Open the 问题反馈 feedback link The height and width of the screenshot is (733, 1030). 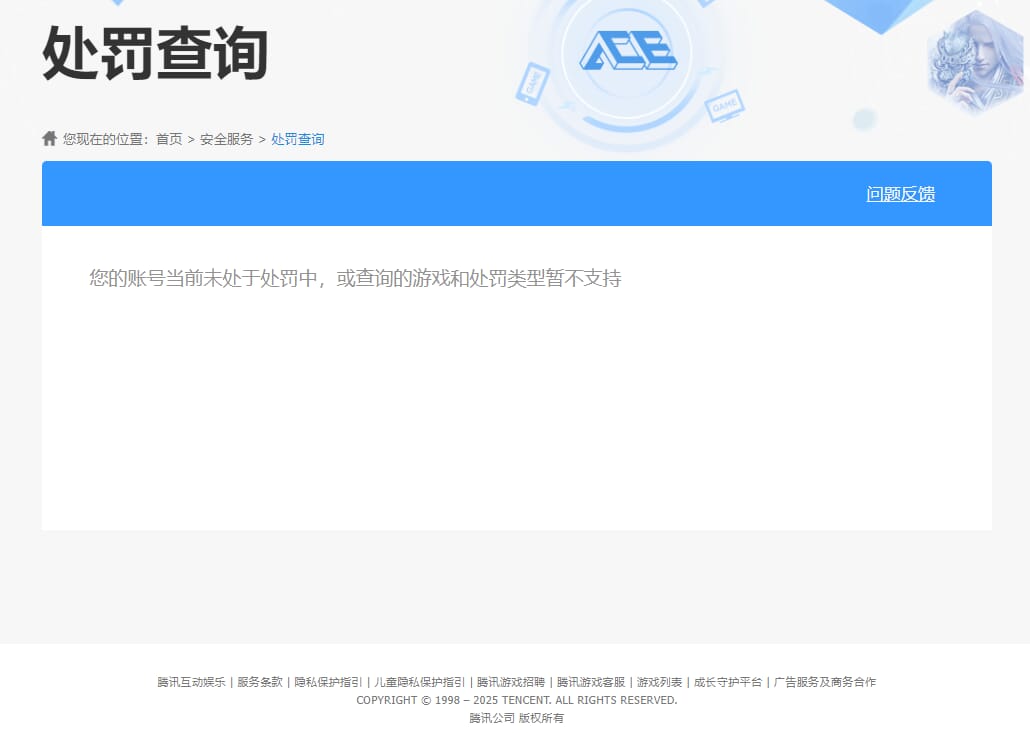pyautogui.click(x=899, y=193)
